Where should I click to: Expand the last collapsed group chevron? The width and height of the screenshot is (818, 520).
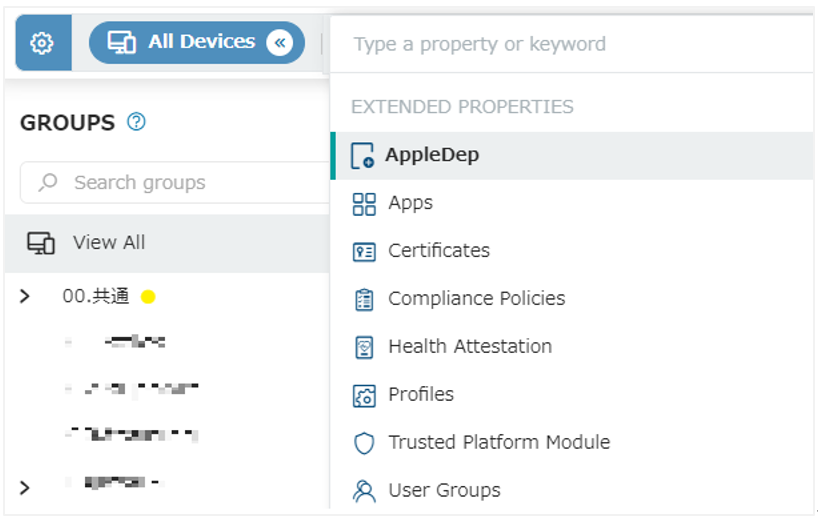[x=26, y=487]
